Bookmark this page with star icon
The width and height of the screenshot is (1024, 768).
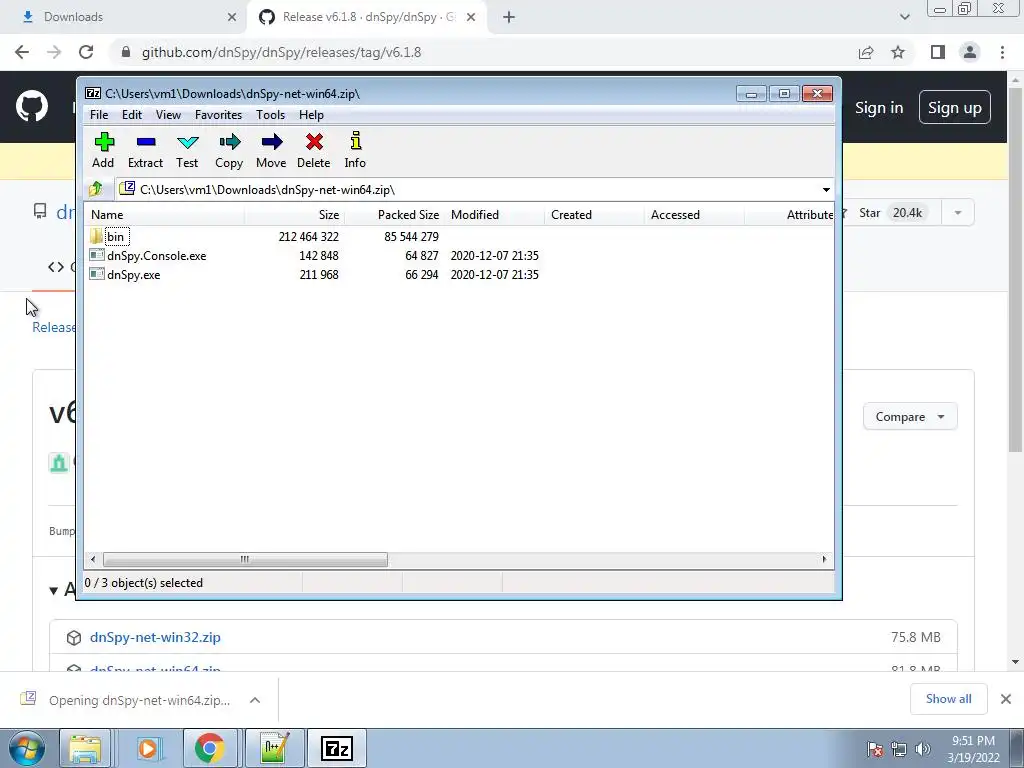pos(898,52)
